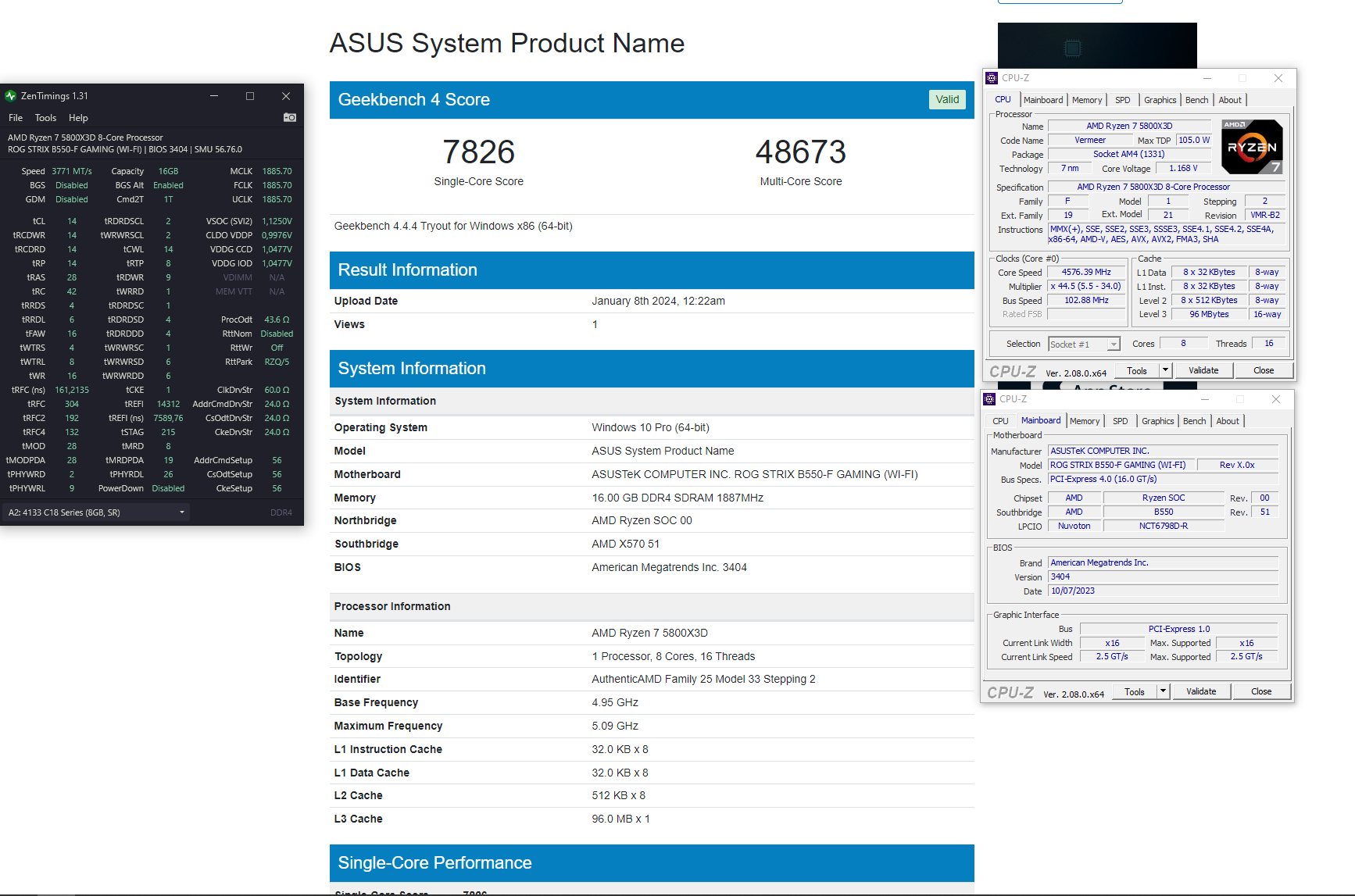The image size is (1355, 896).
Task: Click the Ryzen 7 processor logo
Action: coord(1252,147)
